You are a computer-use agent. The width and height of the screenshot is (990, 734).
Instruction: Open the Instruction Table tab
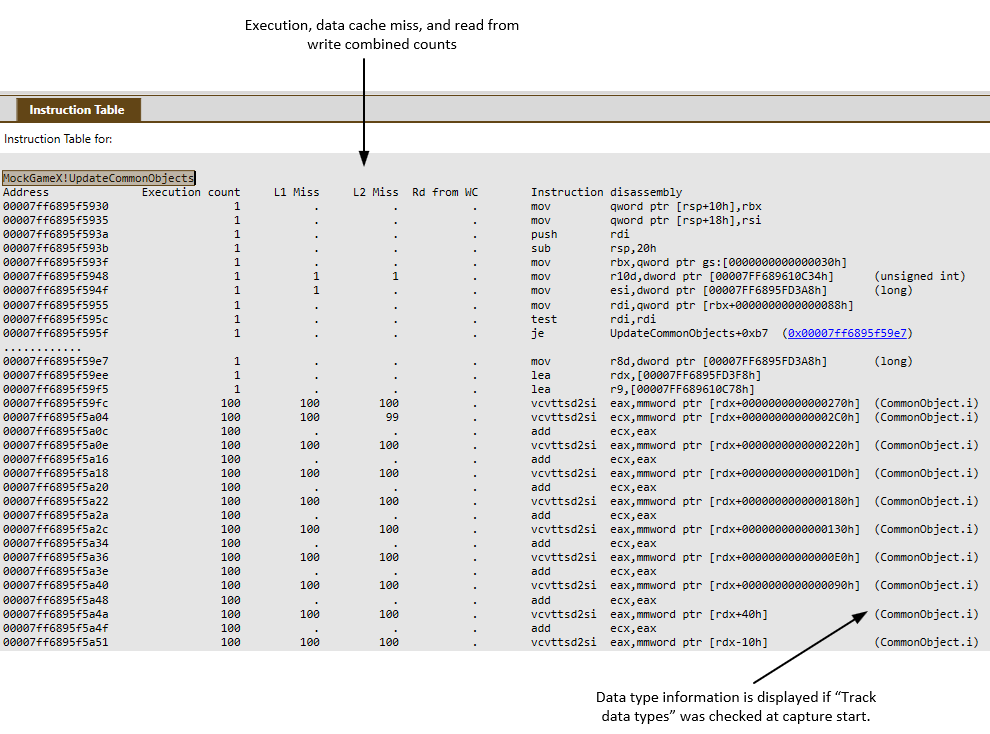(x=77, y=110)
